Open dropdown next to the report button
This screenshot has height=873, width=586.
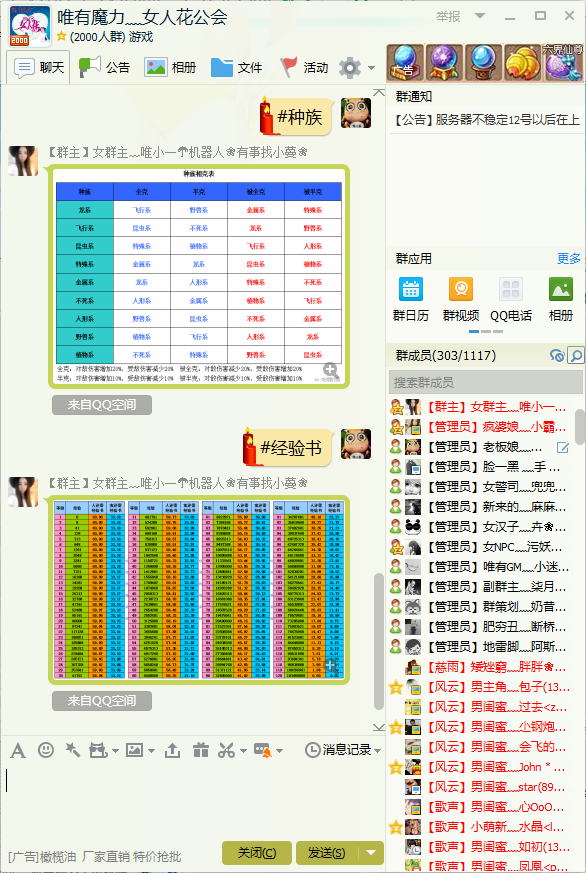point(480,16)
